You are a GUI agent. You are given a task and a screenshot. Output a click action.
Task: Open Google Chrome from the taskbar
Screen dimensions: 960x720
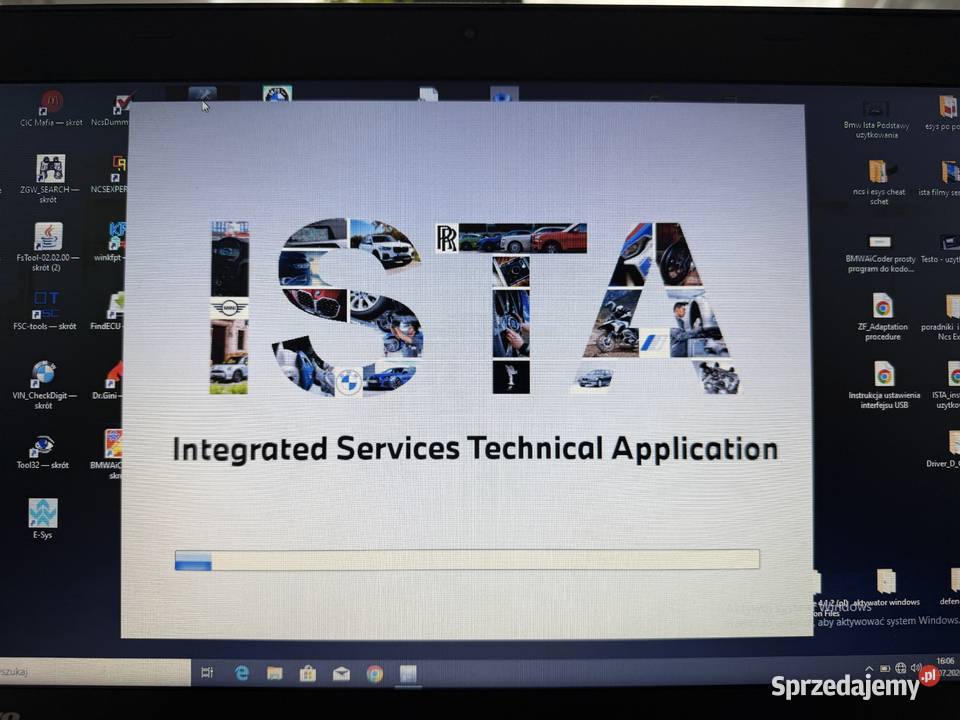point(375,673)
